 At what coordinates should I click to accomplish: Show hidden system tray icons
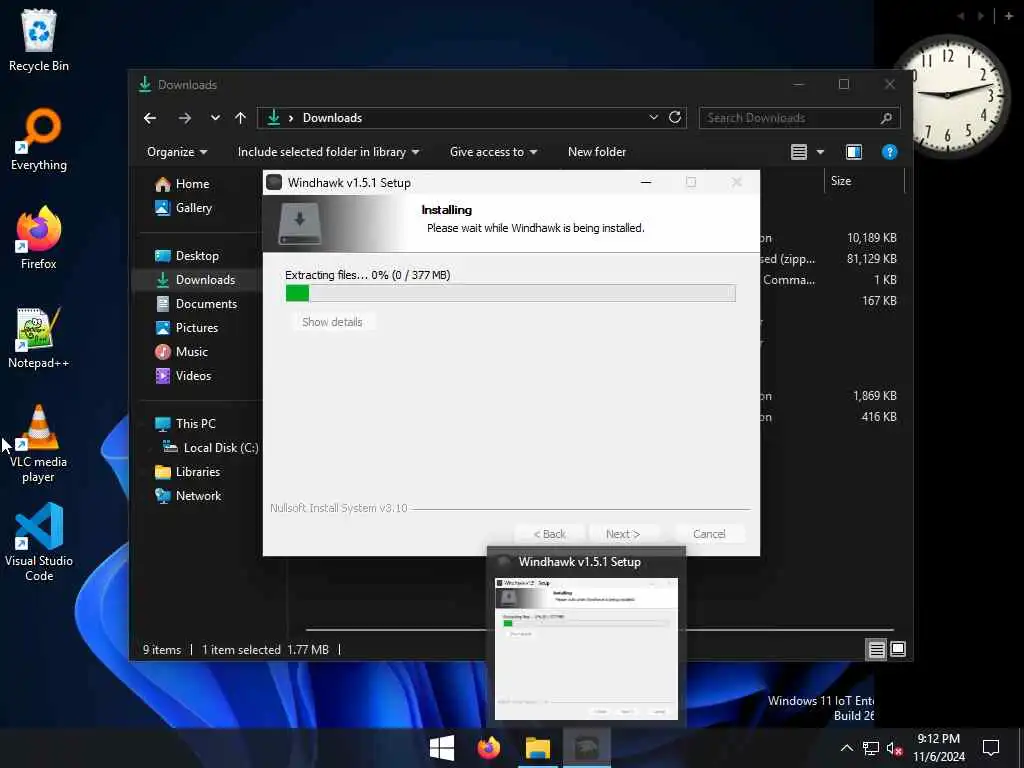[846, 748]
